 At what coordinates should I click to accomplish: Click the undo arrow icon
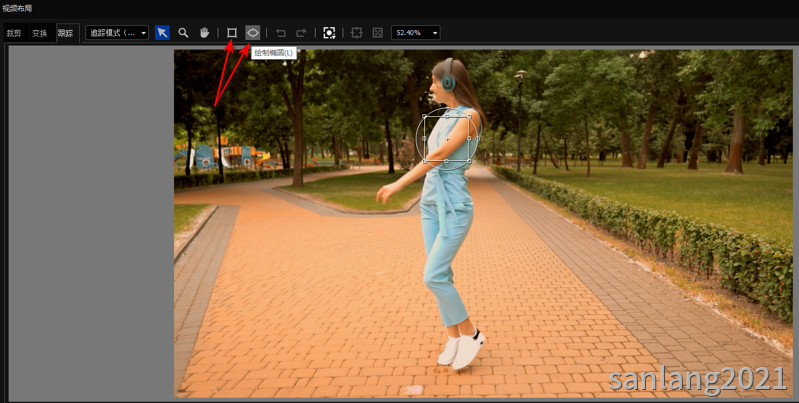point(280,33)
